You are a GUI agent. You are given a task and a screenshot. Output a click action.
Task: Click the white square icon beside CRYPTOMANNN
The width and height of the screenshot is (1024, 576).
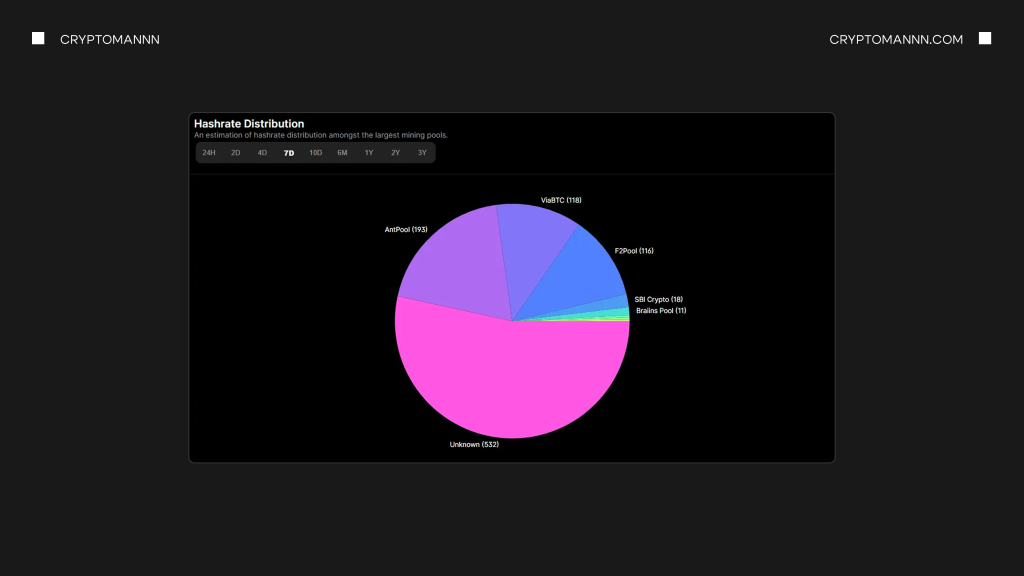click(x=38, y=39)
